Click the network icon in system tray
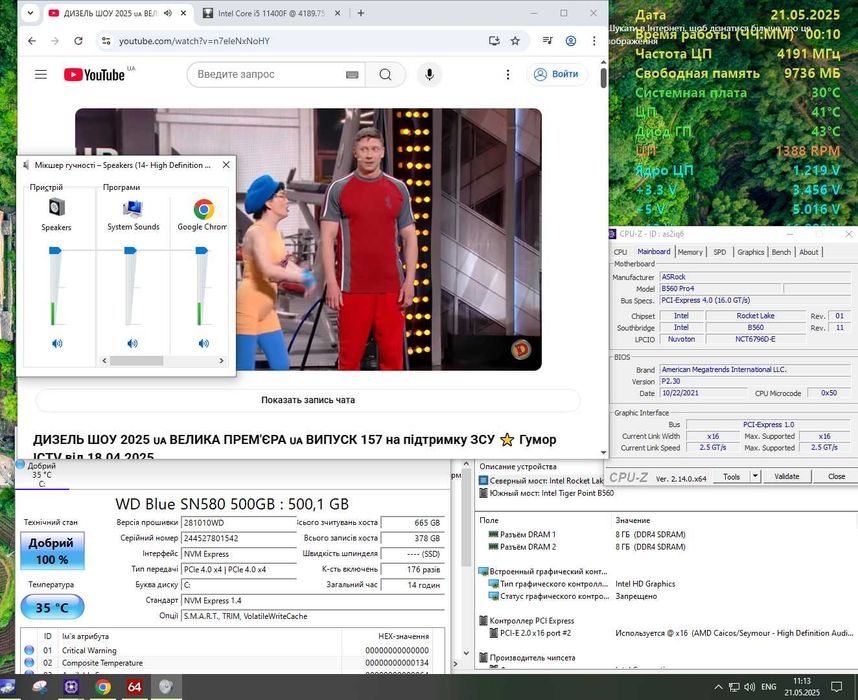This screenshot has height=700, width=858. 734,687
